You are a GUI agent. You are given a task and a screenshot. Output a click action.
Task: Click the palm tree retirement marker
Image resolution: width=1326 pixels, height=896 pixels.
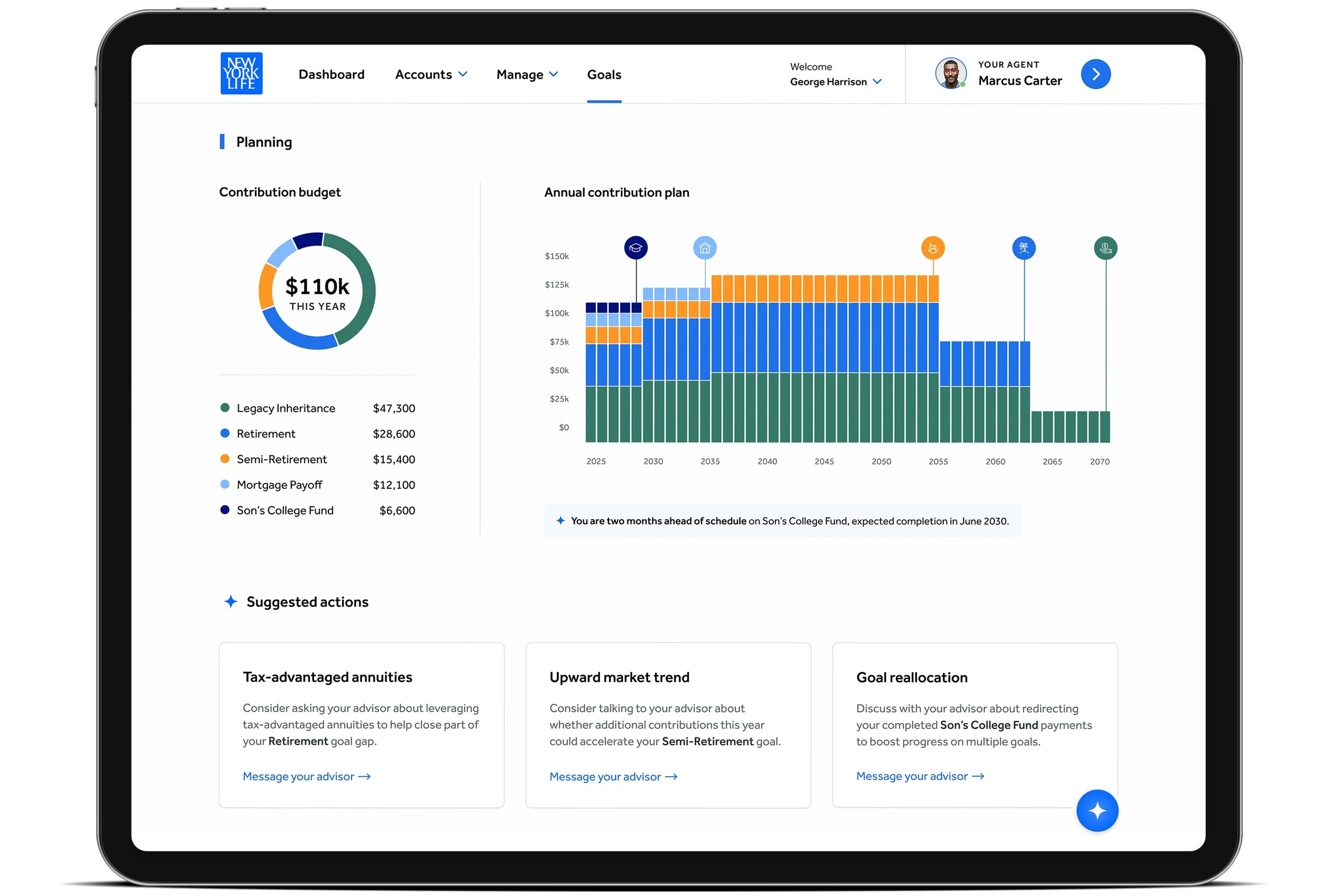[x=1024, y=248]
